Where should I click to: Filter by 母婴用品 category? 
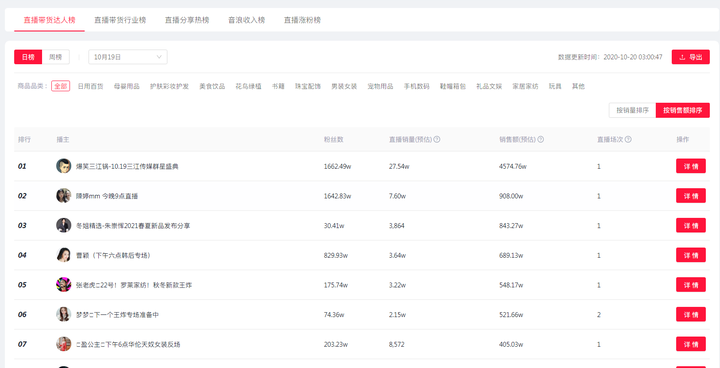(127, 86)
